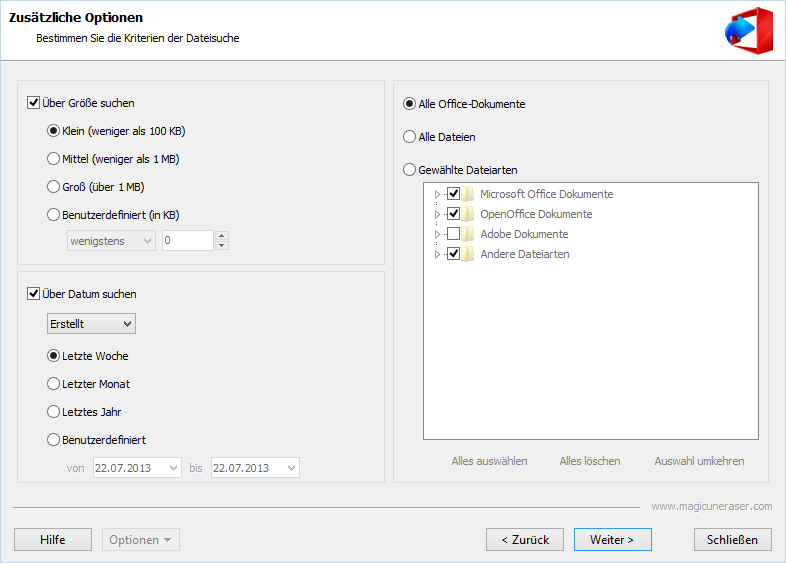Open the www.magicuneraser.com link

tap(712, 506)
